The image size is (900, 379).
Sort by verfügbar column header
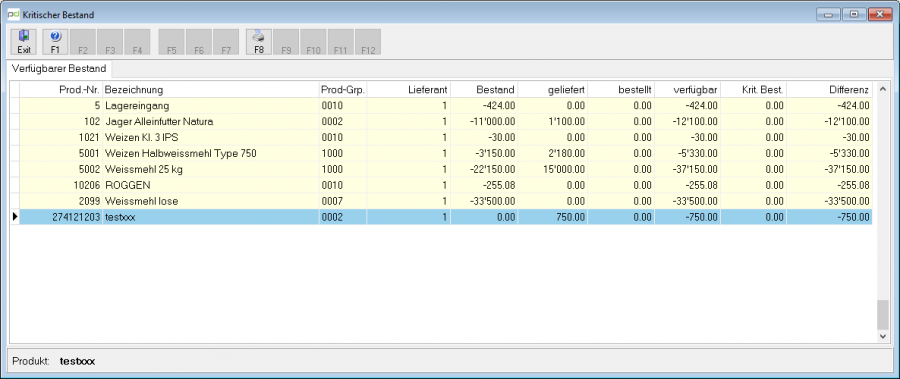(x=688, y=90)
